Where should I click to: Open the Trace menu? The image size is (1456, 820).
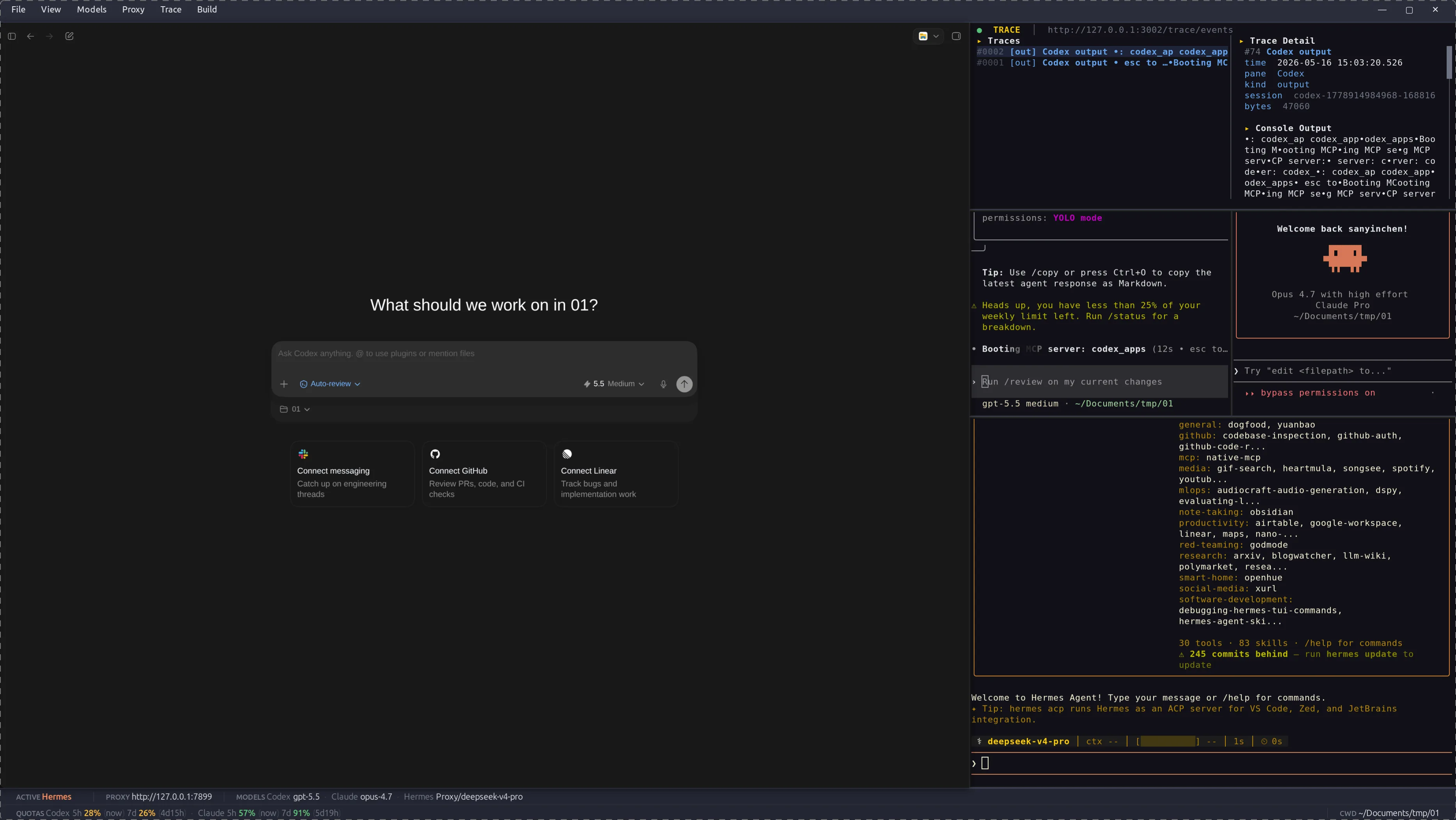pyautogui.click(x=171, y=10)
